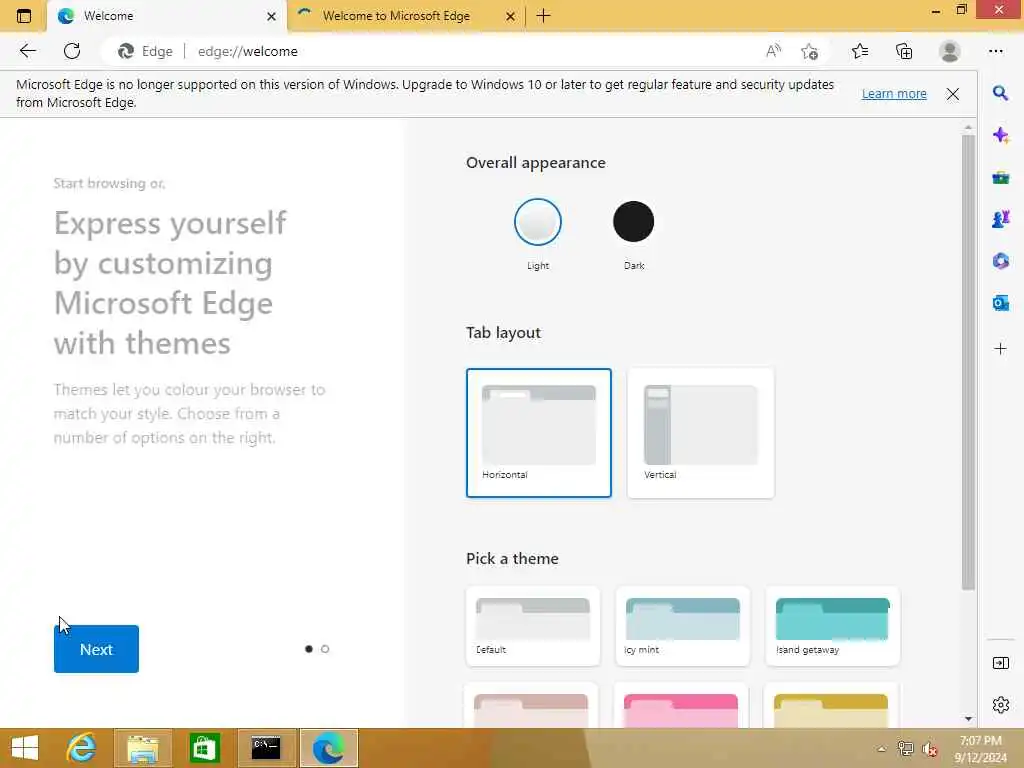Open a new tab with plus button
The image size is (1024, 768).
543,16
